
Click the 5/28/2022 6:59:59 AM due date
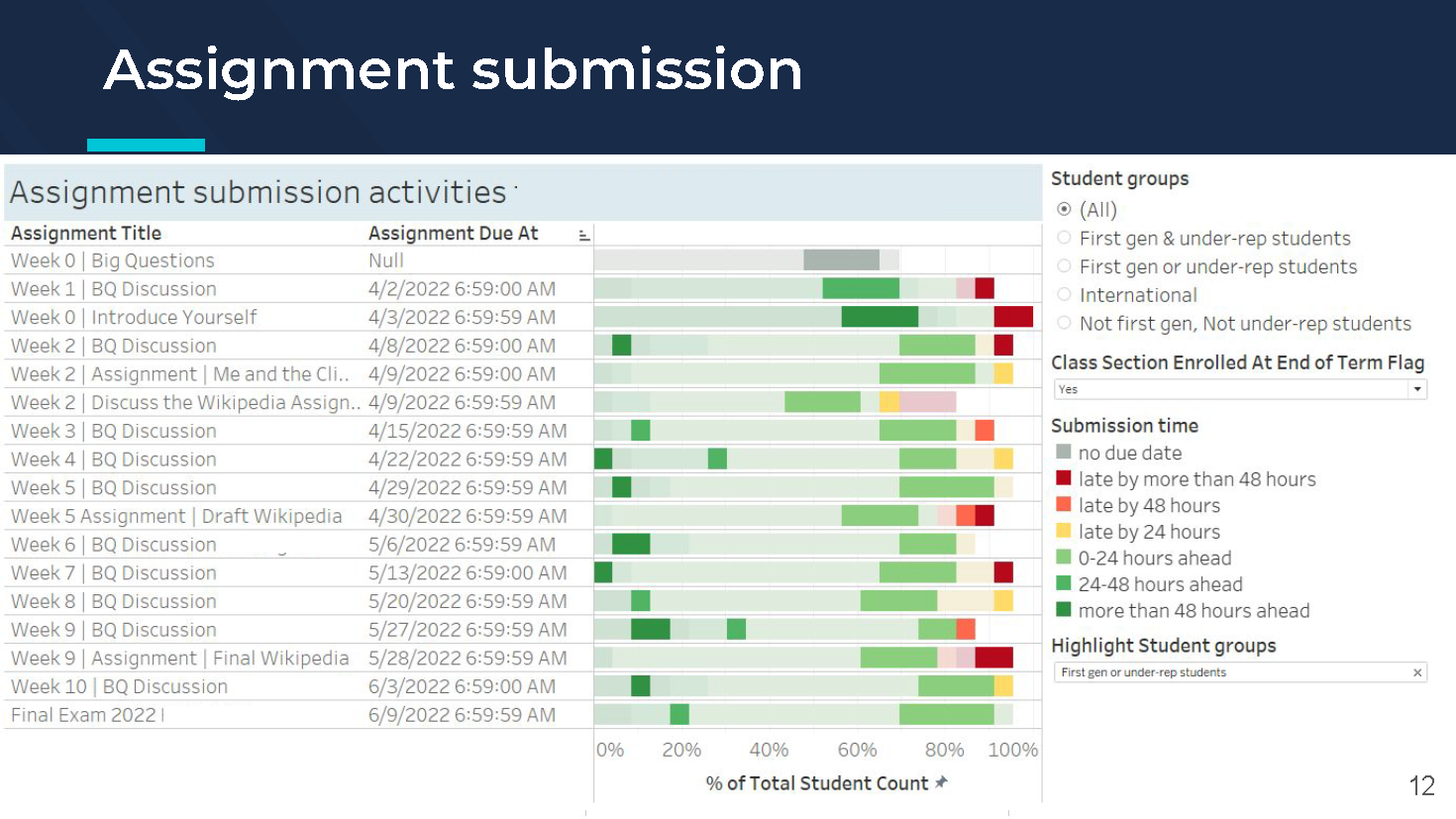(468, 658)
